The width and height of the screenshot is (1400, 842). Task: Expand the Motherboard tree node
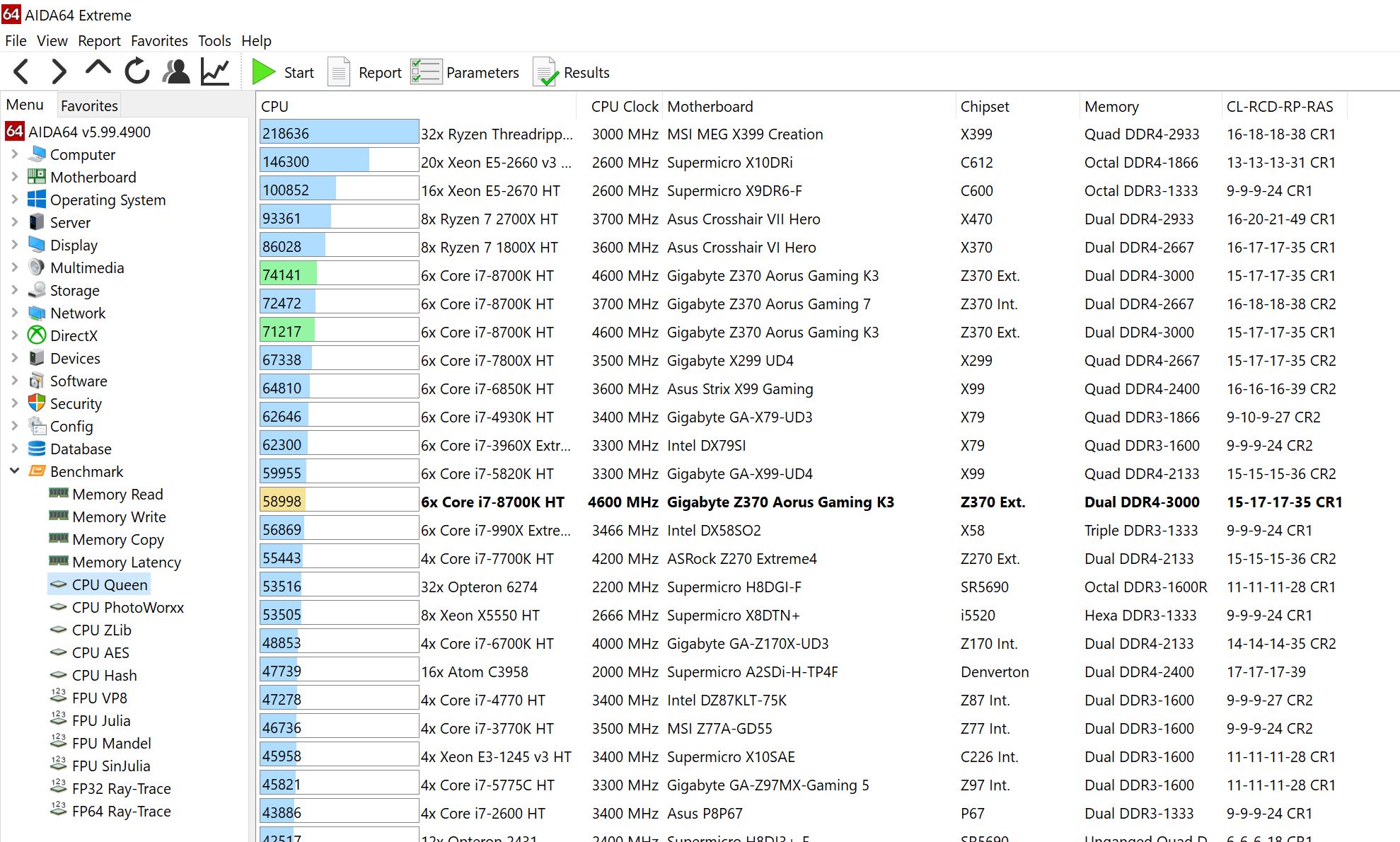[x=14, y=176]
